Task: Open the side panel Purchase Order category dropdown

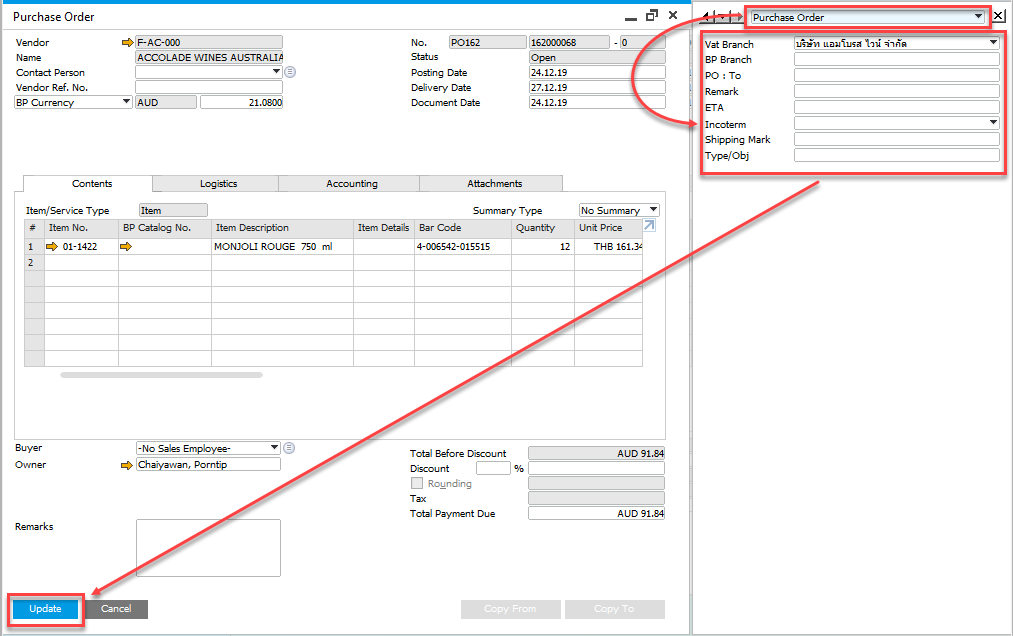Action: click(979, 17)
